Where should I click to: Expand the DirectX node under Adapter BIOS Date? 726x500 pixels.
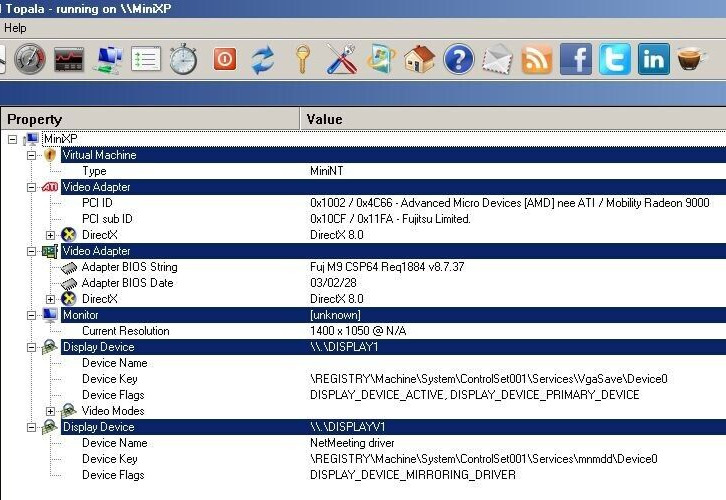tap(50, 299)
